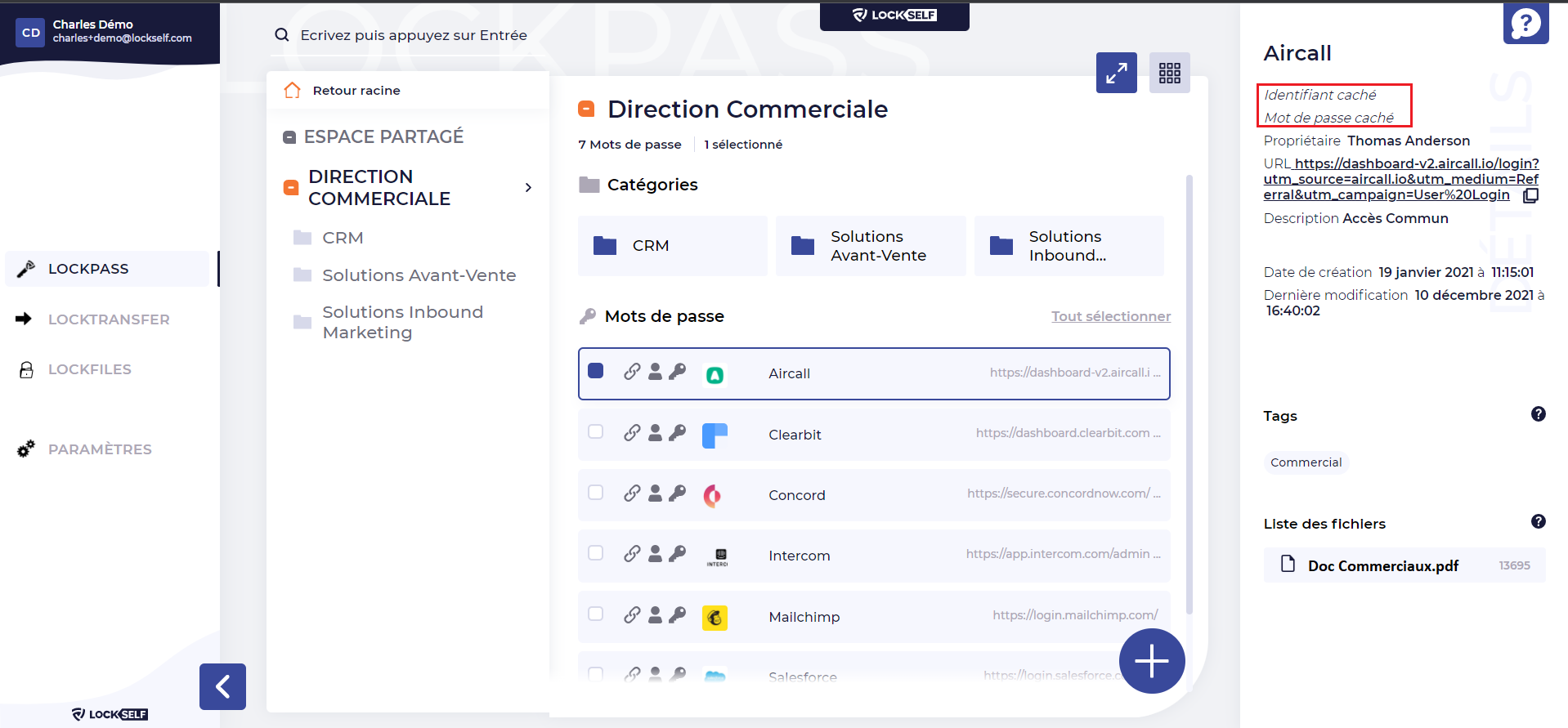Open the help question mark button
This screenshot has width=1568, height=728.
click(x=1525, y=24)
